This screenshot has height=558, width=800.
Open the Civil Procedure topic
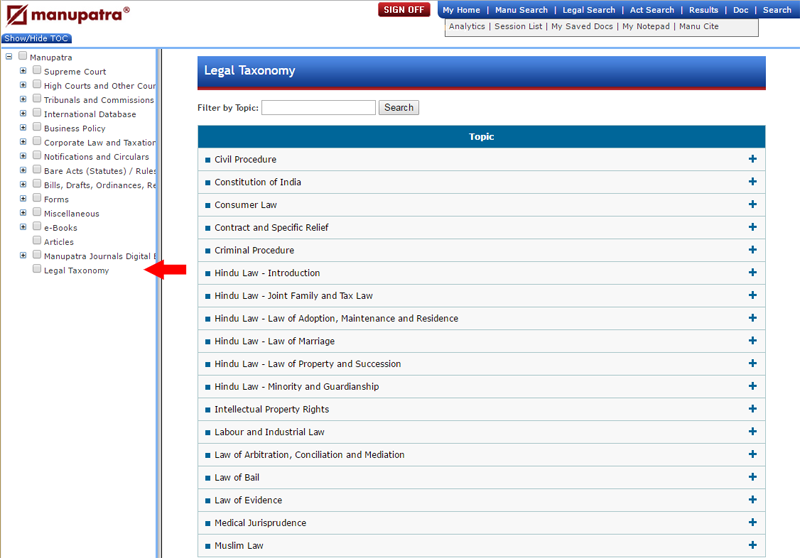coord(245,160)
